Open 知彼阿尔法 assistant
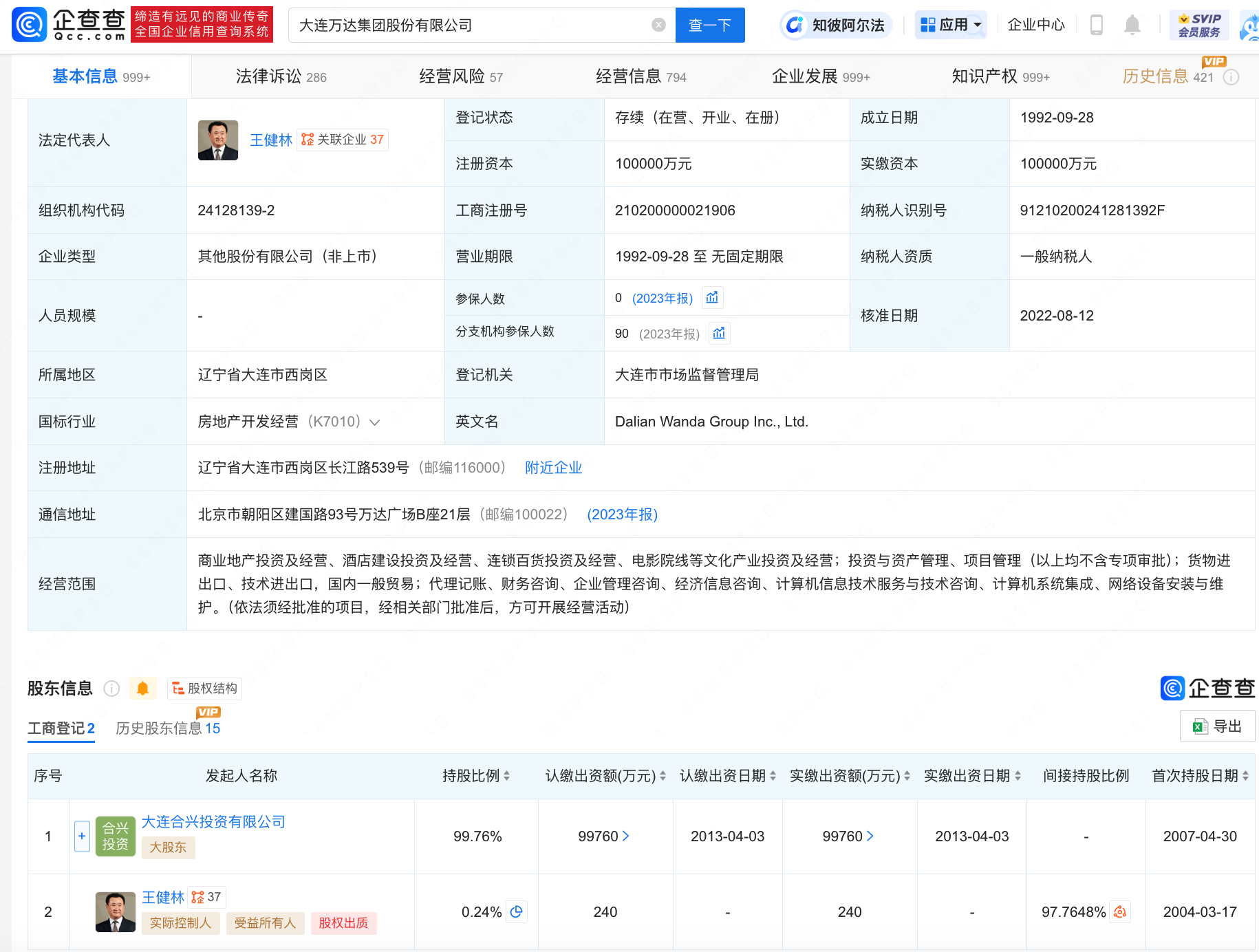Image resolution: width=1259 pixels, height=952 pixels. (837, 25)
